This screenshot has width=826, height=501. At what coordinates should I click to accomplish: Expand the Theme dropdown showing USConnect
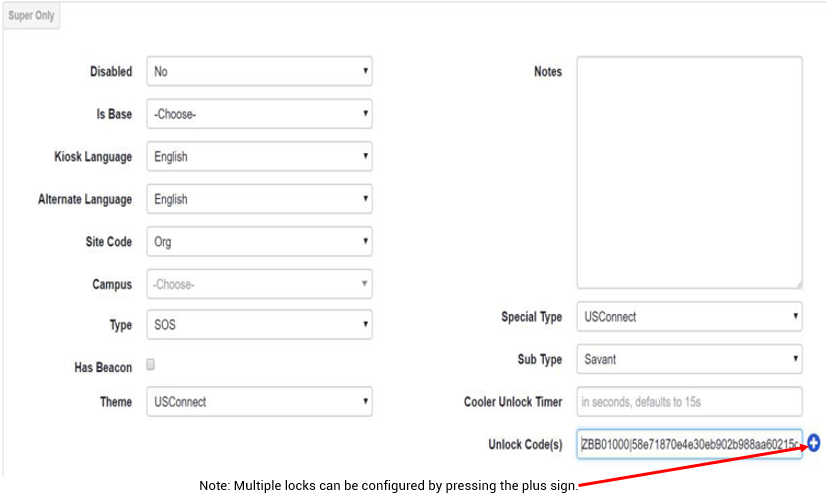(259, 401)
